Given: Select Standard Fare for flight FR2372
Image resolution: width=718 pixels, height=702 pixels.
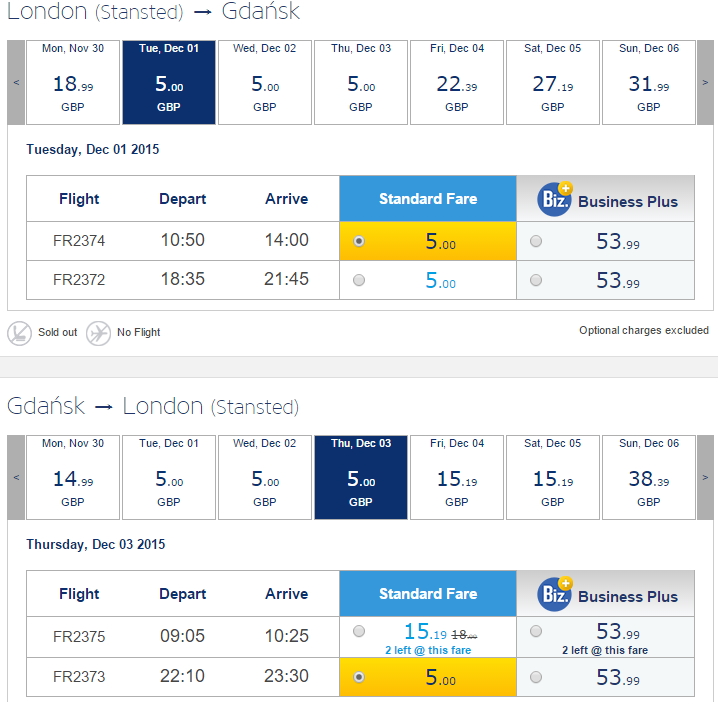Looking at the screenshot, I should pyautogui.click(x=359, y=280).
